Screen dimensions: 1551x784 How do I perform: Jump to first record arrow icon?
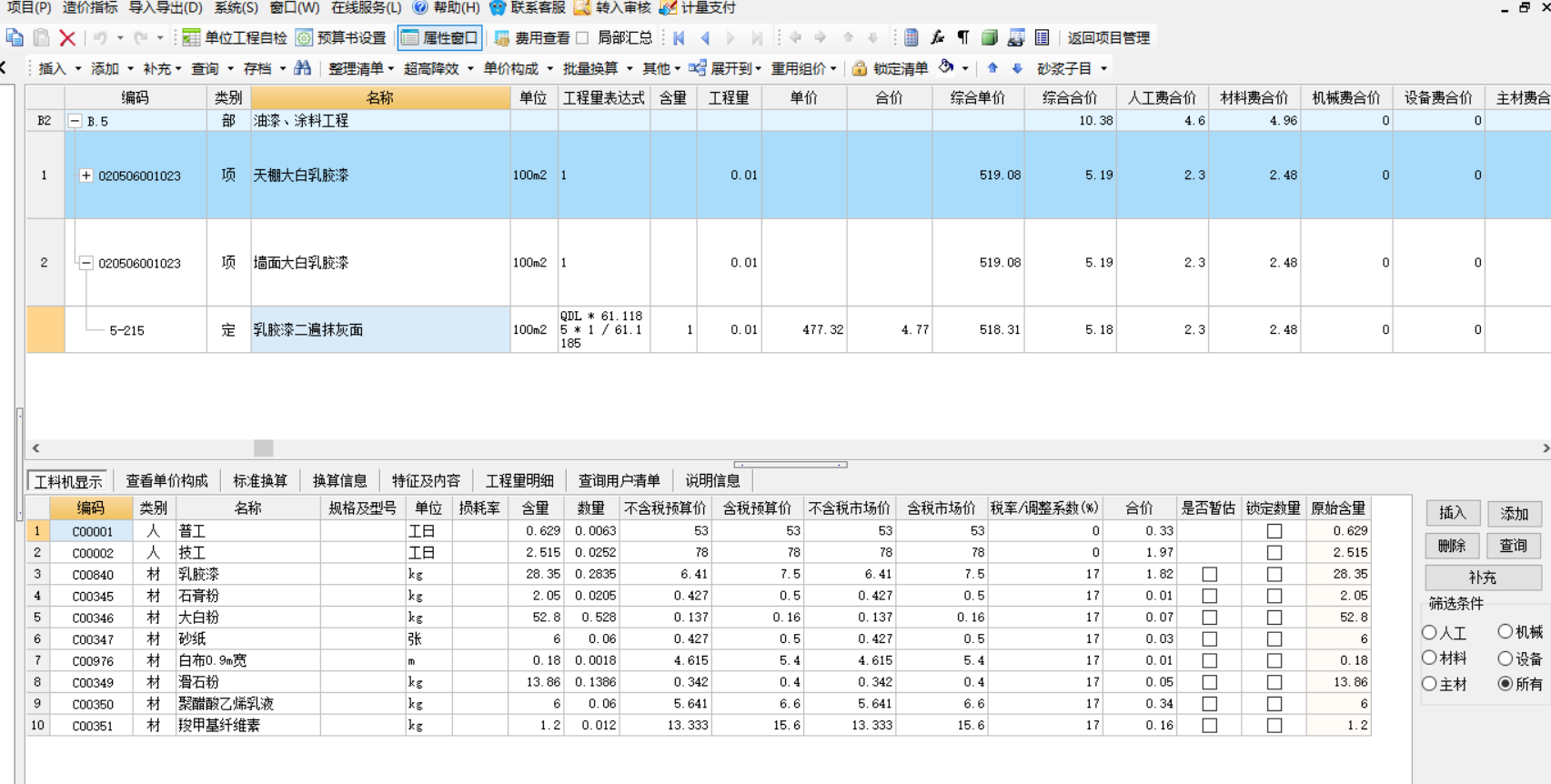coord(679,37)
